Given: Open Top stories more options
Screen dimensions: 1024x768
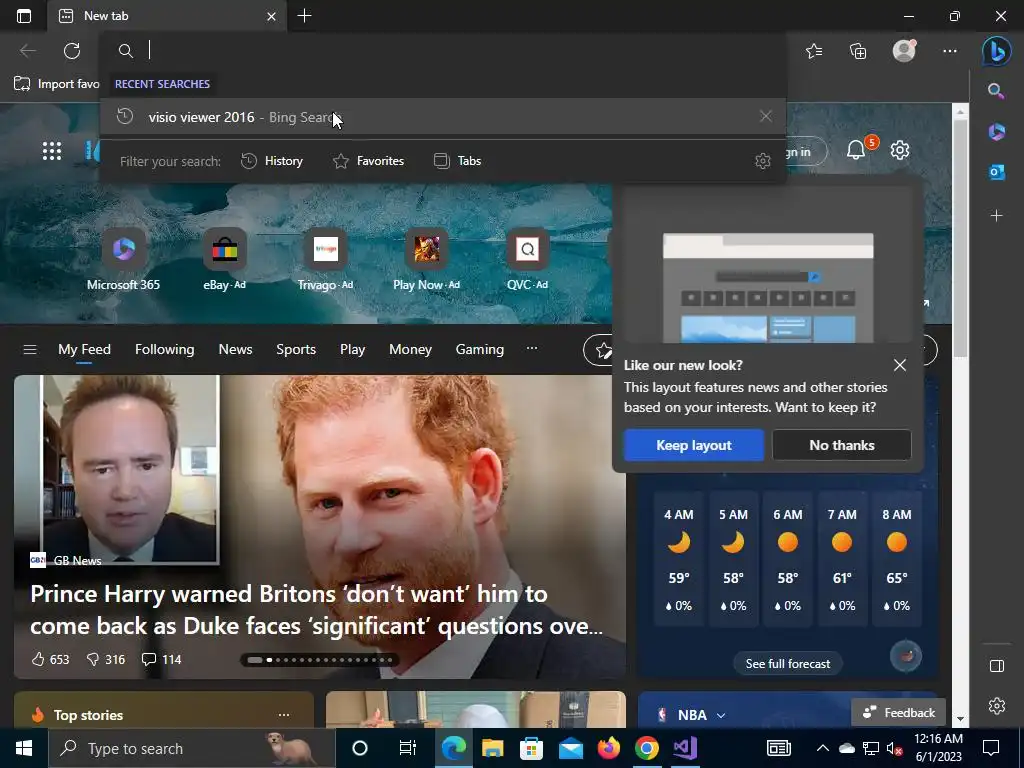Looking at the screenshot, I should click(x=283, y=714).
